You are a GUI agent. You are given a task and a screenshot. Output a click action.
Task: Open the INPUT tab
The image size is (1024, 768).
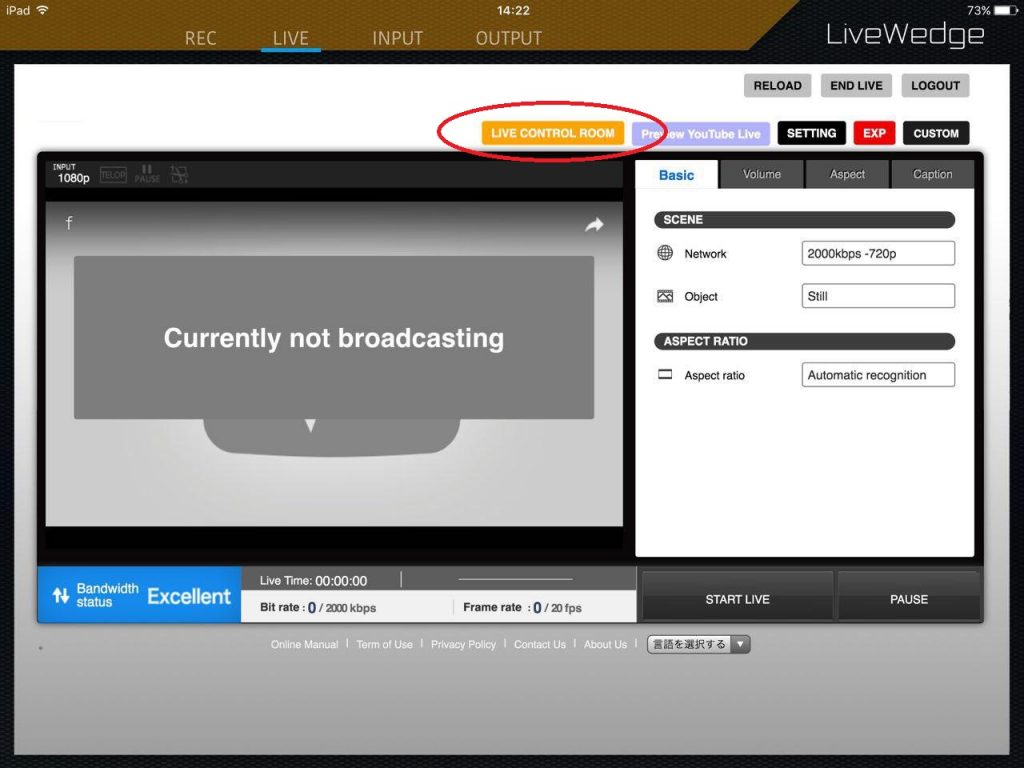click(397, 39)
